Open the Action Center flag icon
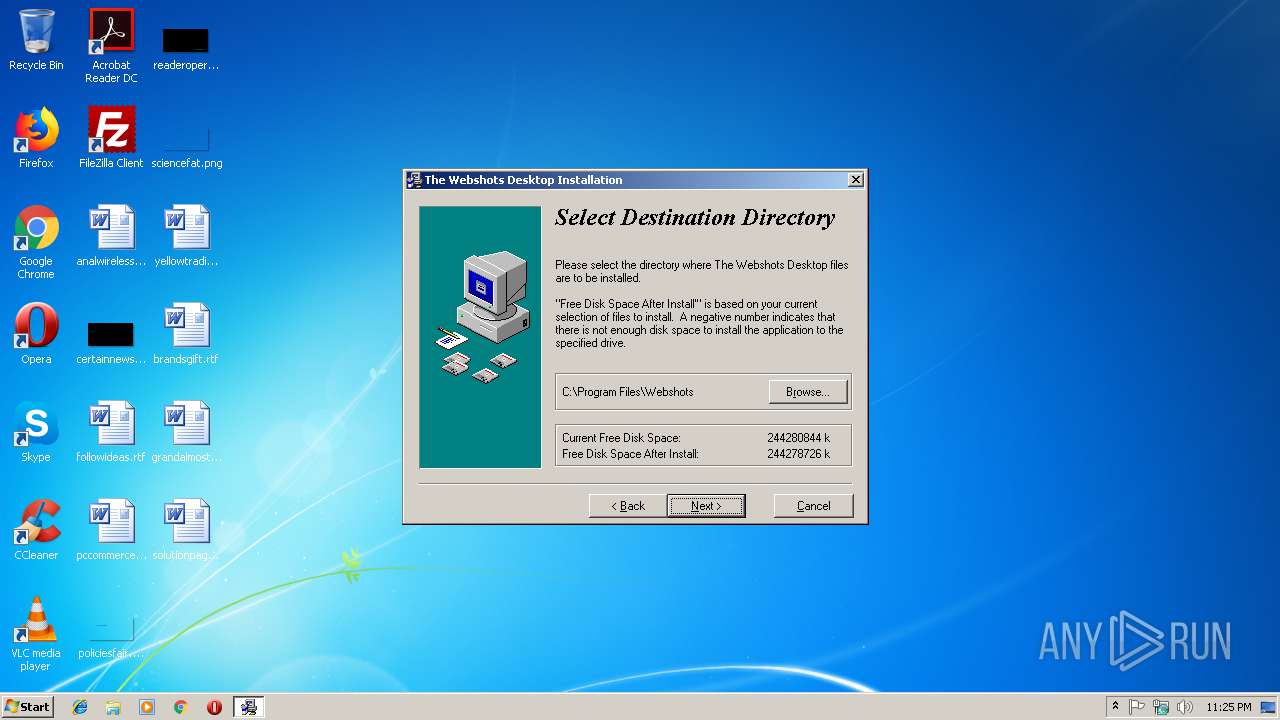Image resolution: width=1280 pixels, height=720 pixels. click(1137, 707)
